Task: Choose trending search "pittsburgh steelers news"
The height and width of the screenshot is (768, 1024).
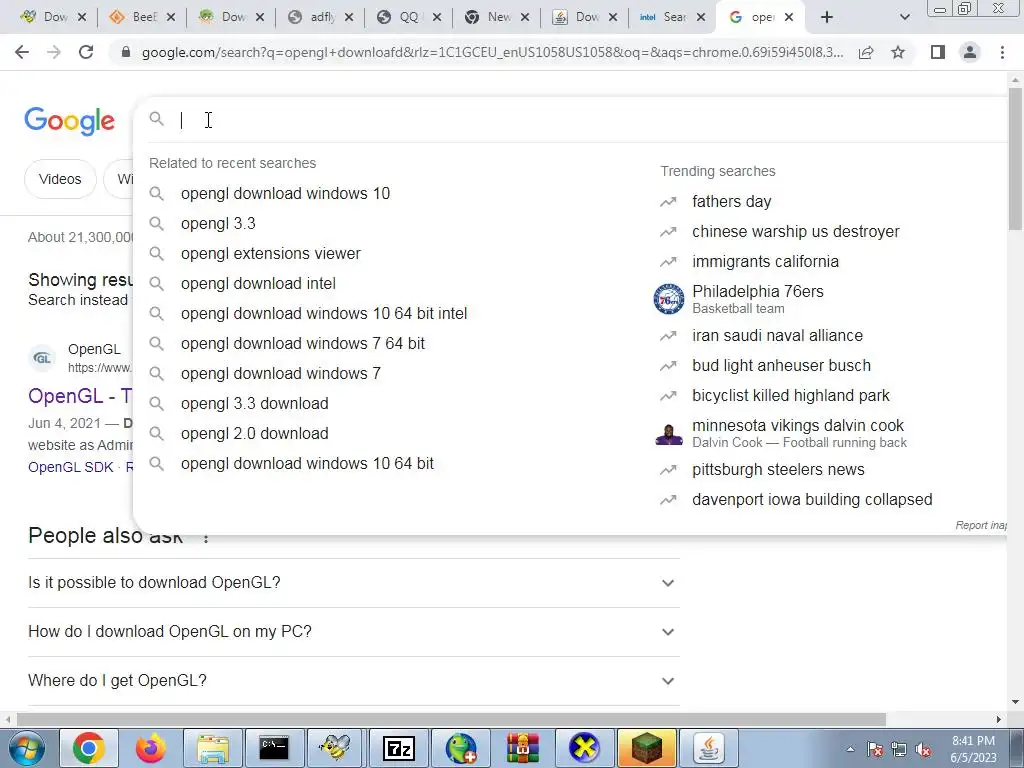Action: (778, 470)
